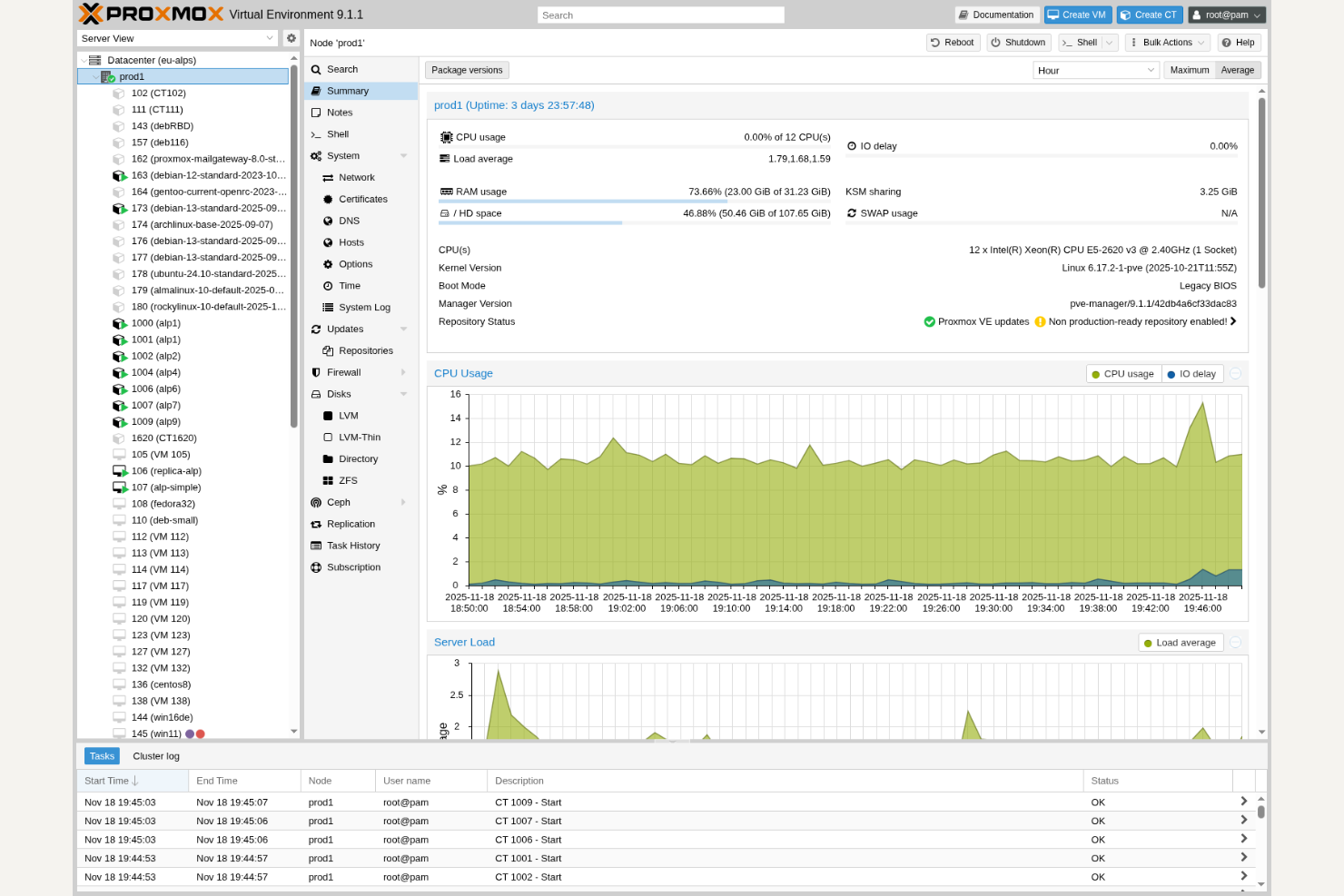Click the round undo-zoom button on CPU Usage chart
Screen dimensions: 1344x896
1235,374
